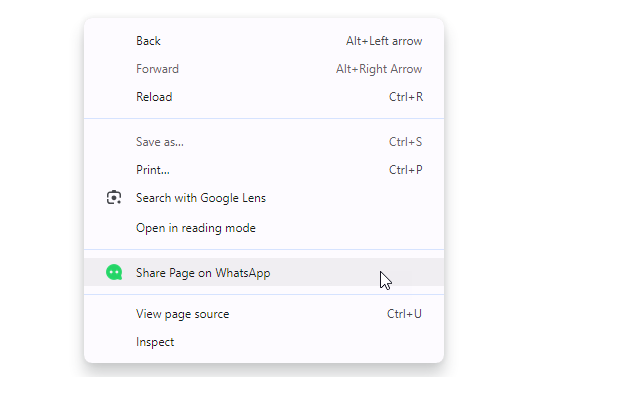Image resolution: width=640 pixels, height=400 pixels.
Task: Reload the page via context menu
Action: coord(154,97)
